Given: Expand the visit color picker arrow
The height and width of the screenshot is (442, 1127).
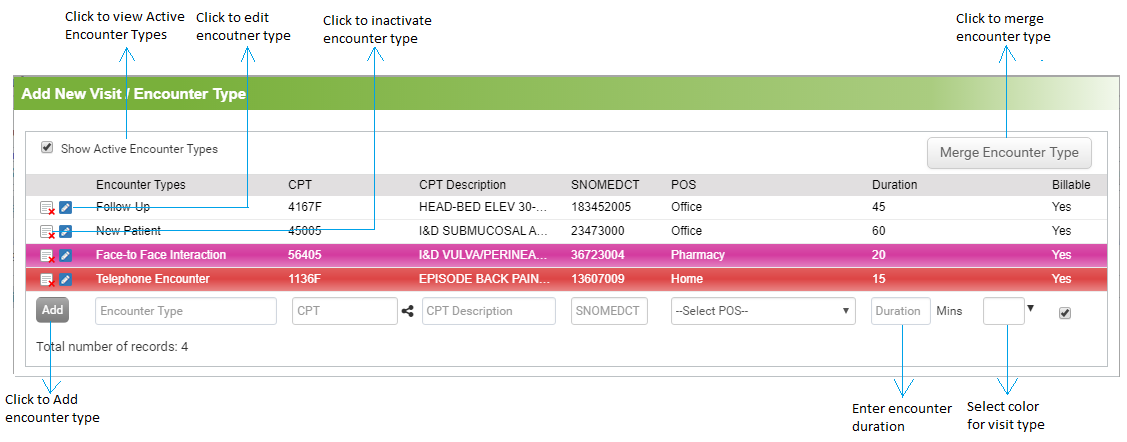Looking at the screenshot, I should click(1031, 308).
